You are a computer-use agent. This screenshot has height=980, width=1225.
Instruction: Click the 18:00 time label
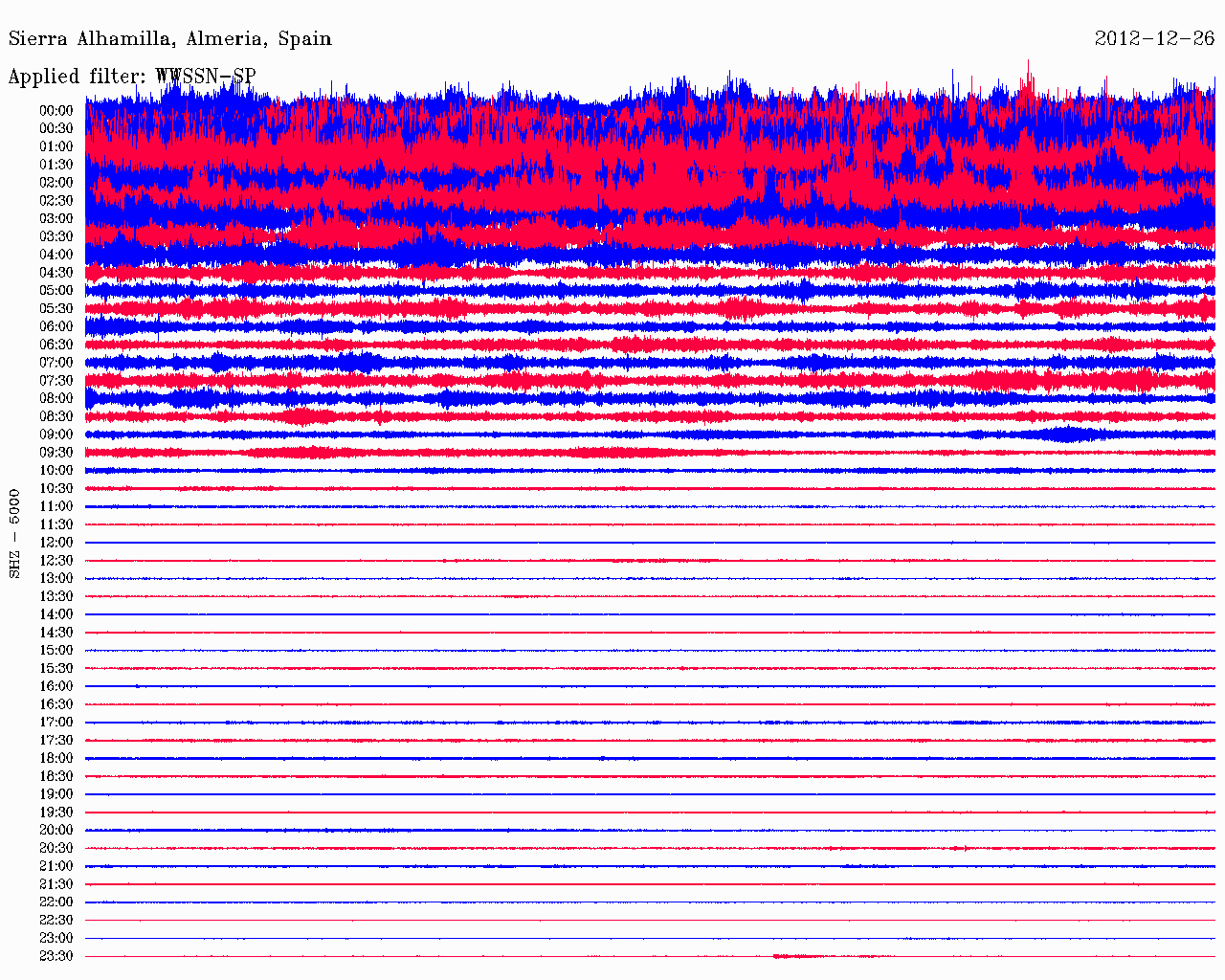coord(56,759)
